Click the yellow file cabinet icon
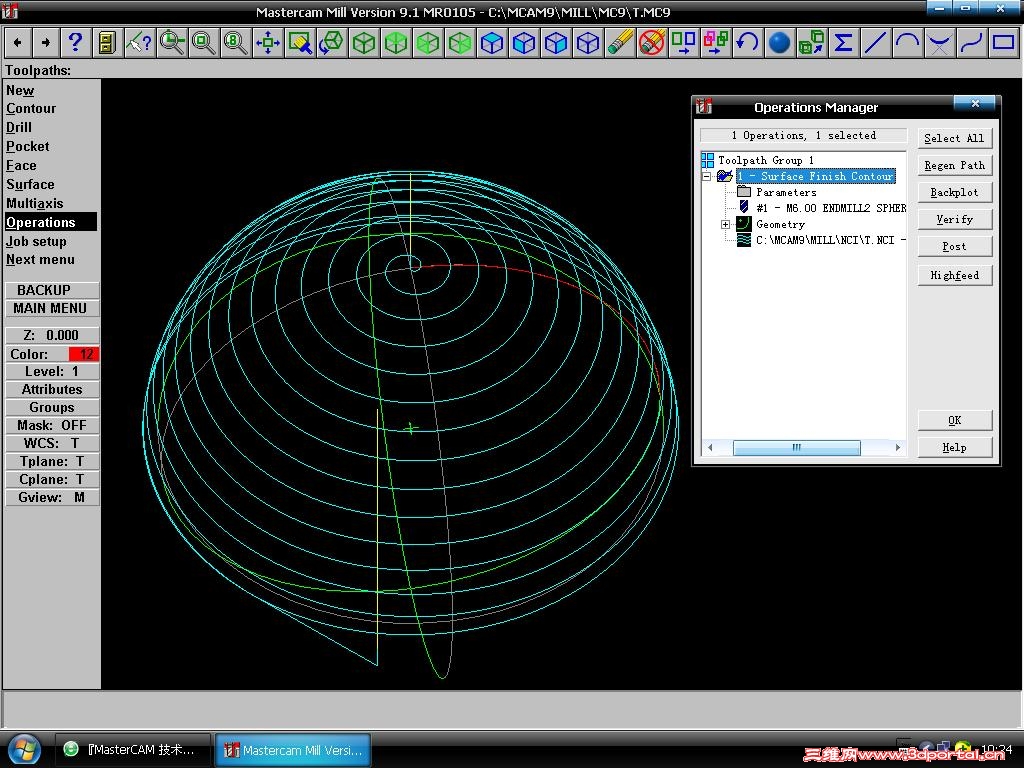The image size is (1024, 768). click(107, 43)
